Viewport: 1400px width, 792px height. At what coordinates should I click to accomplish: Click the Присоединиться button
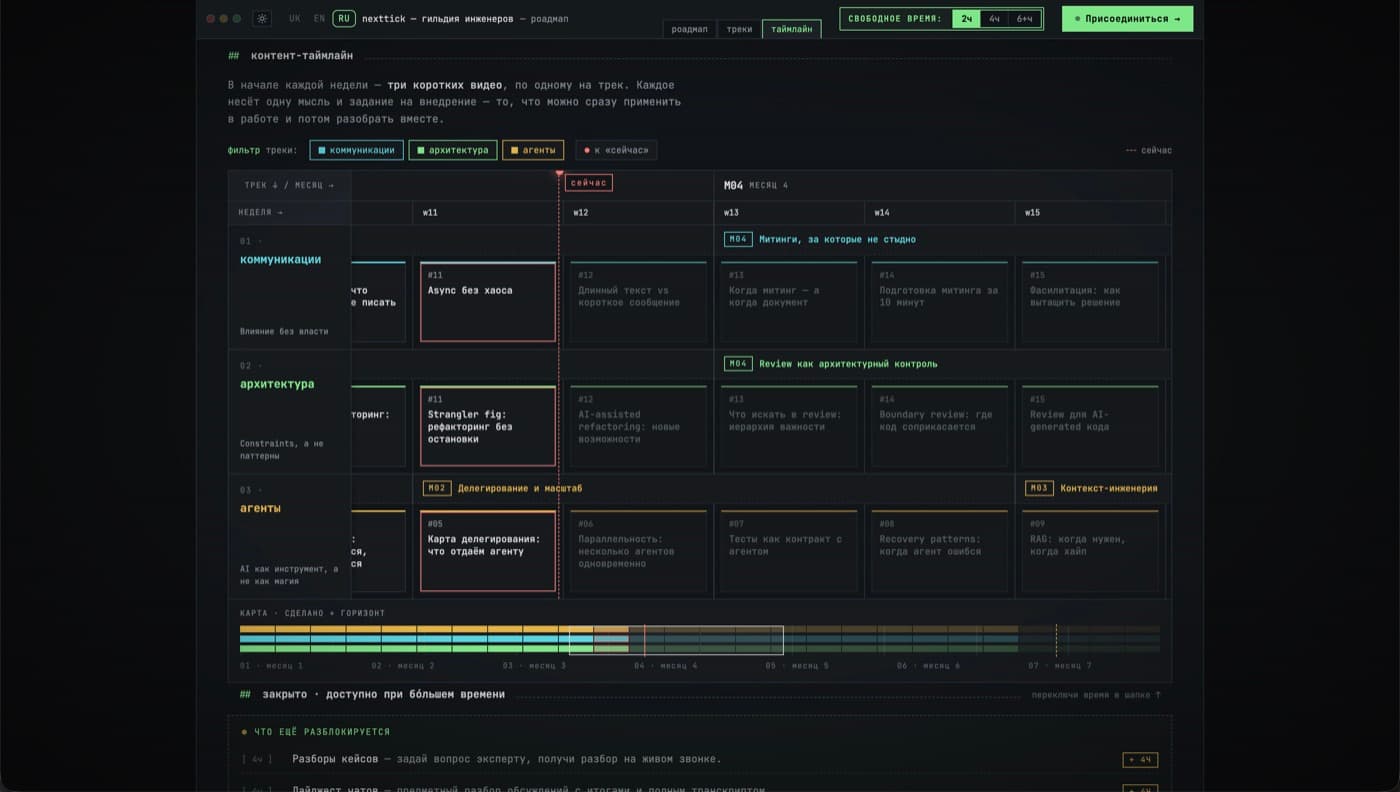[1127, 18]
